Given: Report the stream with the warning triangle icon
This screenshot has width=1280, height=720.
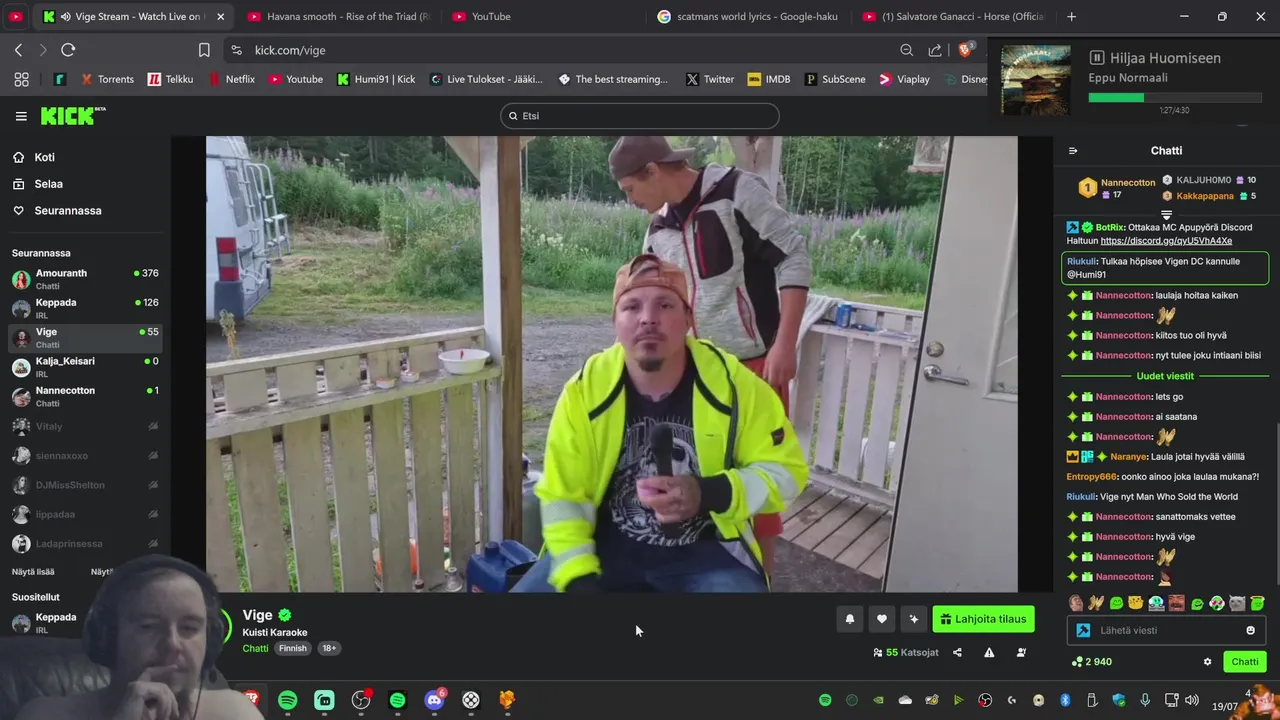Looking at the screenshot, I should (989, 652).
